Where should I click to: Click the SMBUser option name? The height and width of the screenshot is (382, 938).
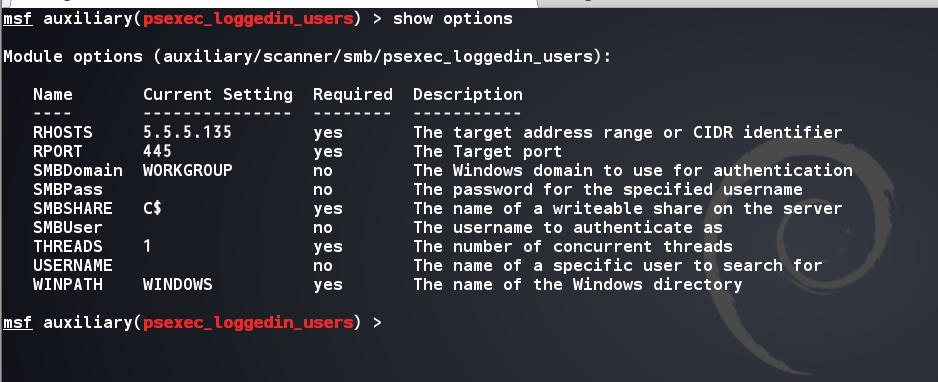(x=68, y=227)
